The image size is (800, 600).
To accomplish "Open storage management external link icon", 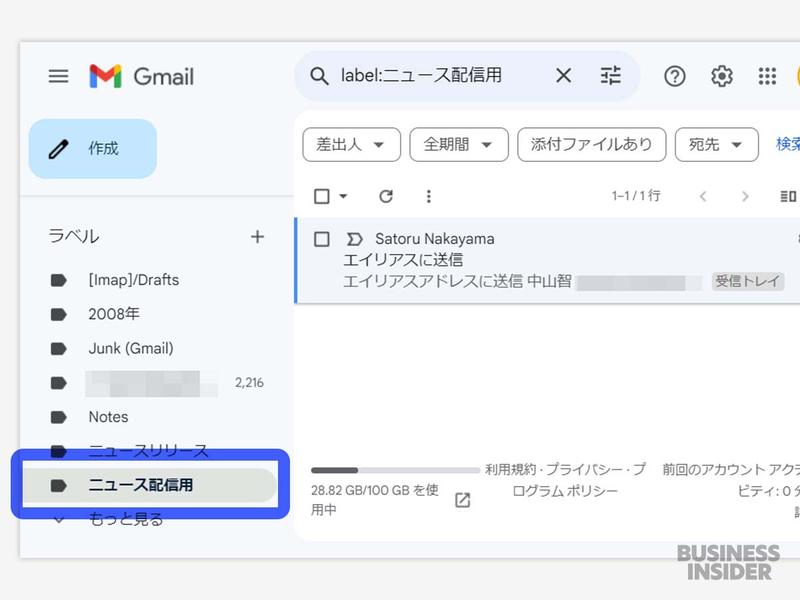I will tap(462, 500).
